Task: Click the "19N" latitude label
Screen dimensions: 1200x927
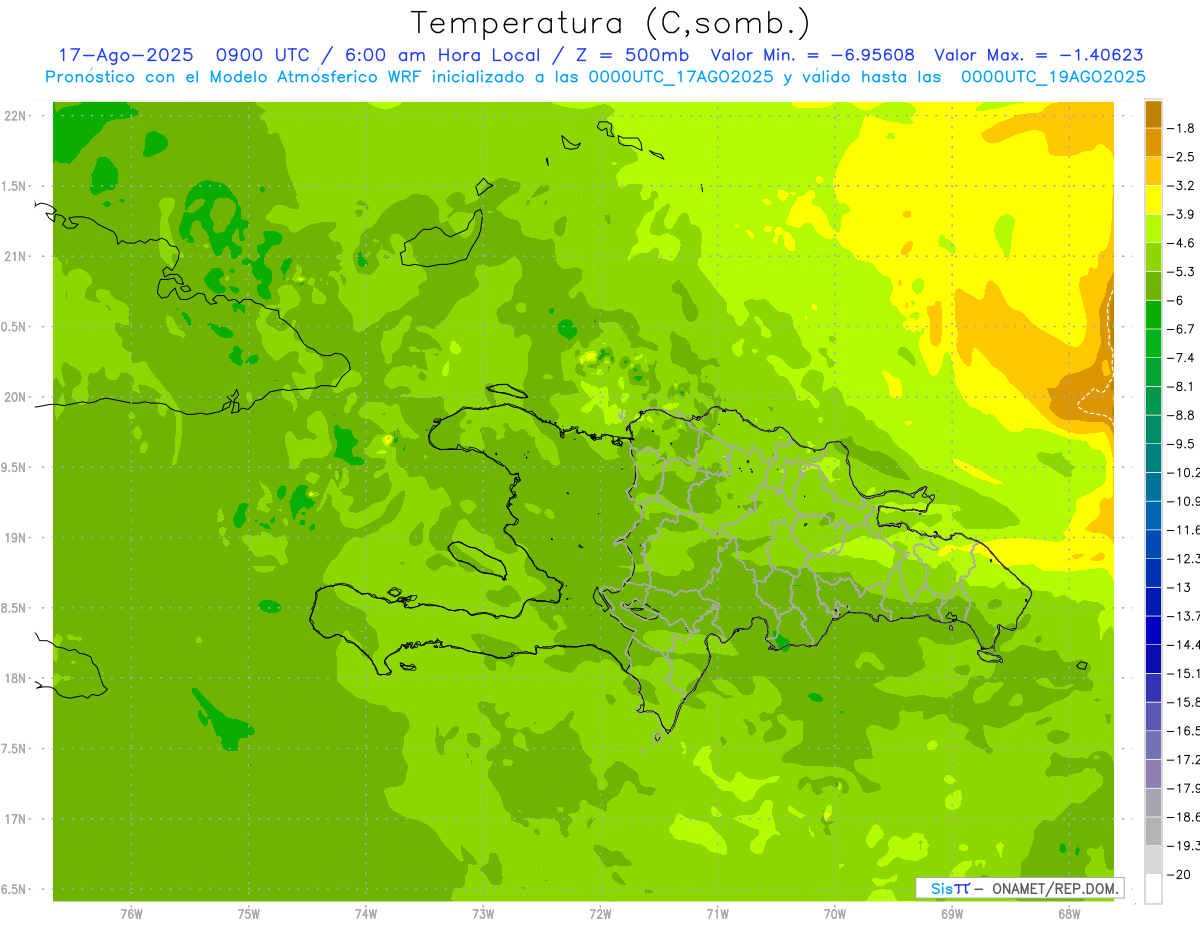Action: pyautogui.click(x=16, y=538)
